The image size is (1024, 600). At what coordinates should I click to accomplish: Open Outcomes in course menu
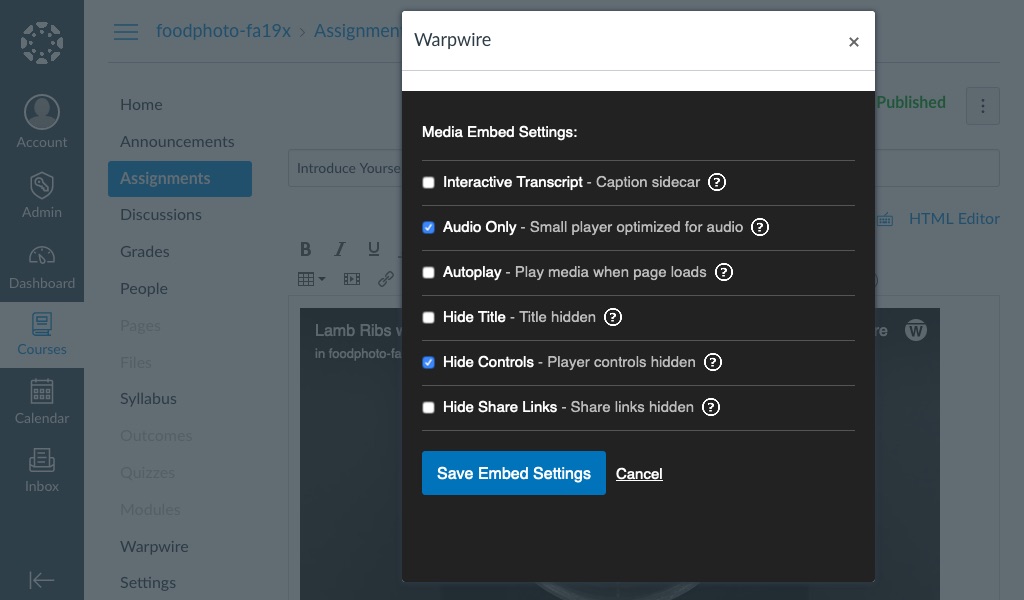(x=156, y=435)
